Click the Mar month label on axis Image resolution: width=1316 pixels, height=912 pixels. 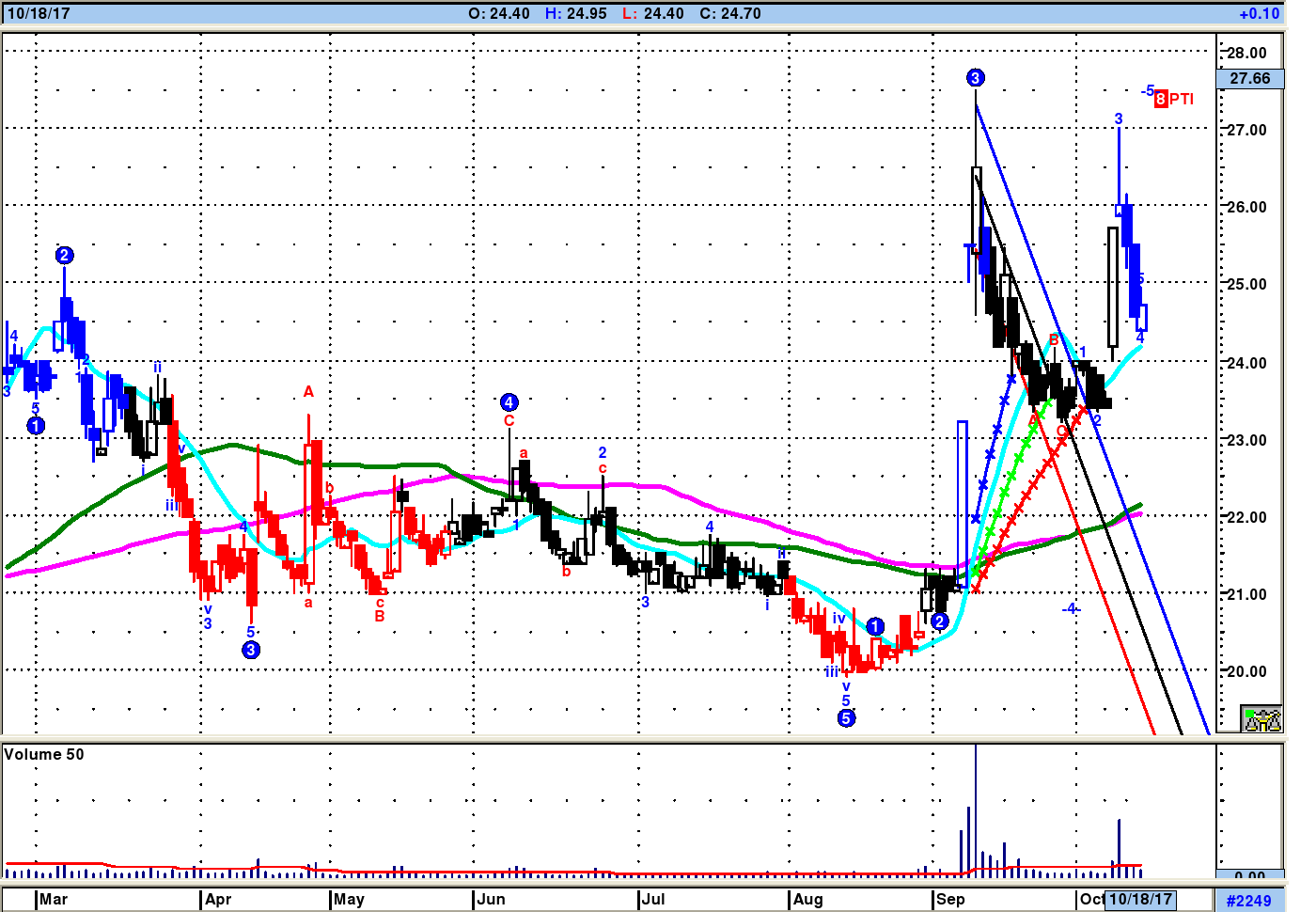(x=54, y=899)
